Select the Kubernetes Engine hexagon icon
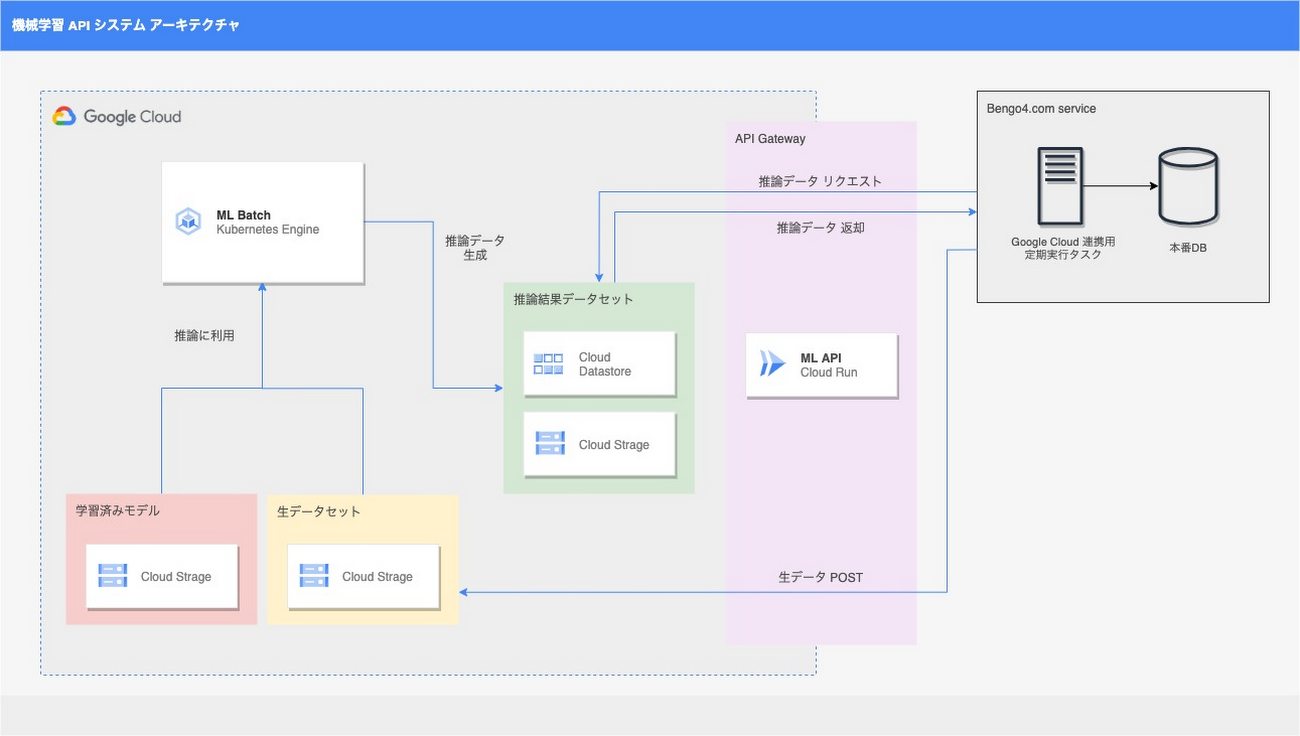Viewport: 1300px width, 736px height. coord(188,222)
